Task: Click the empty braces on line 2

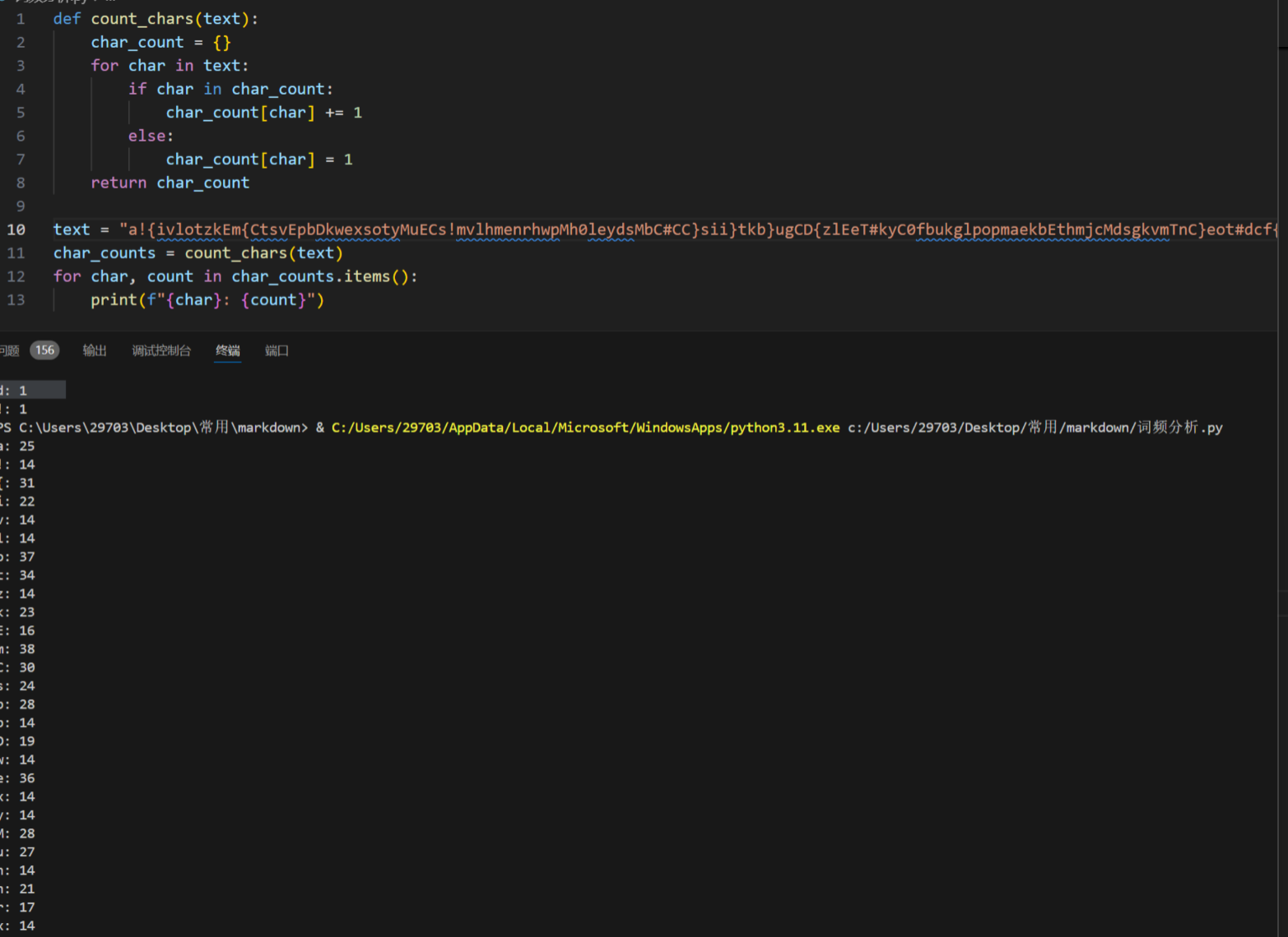Action: [x=222, y=43]
